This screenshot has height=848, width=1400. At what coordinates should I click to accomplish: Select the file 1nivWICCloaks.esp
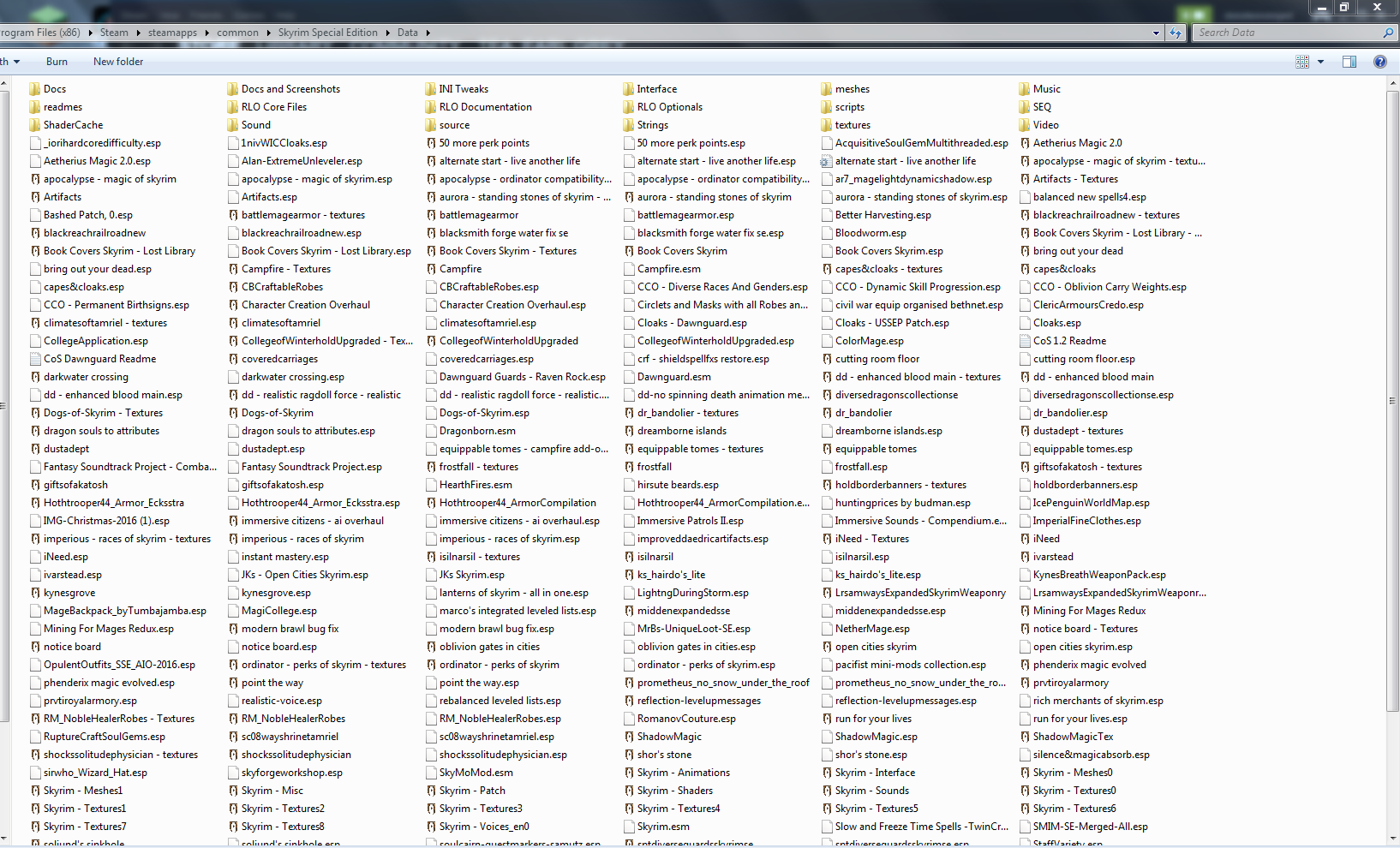coord(284,143)
